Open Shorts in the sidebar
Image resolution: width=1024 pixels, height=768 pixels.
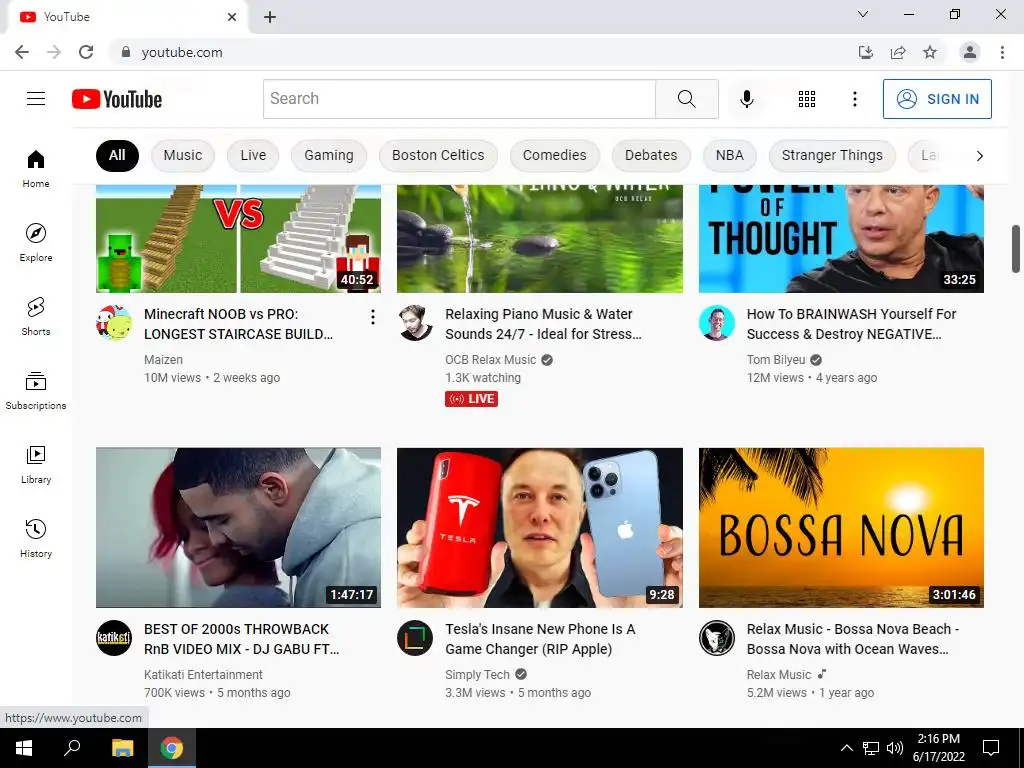click(36, 316)
